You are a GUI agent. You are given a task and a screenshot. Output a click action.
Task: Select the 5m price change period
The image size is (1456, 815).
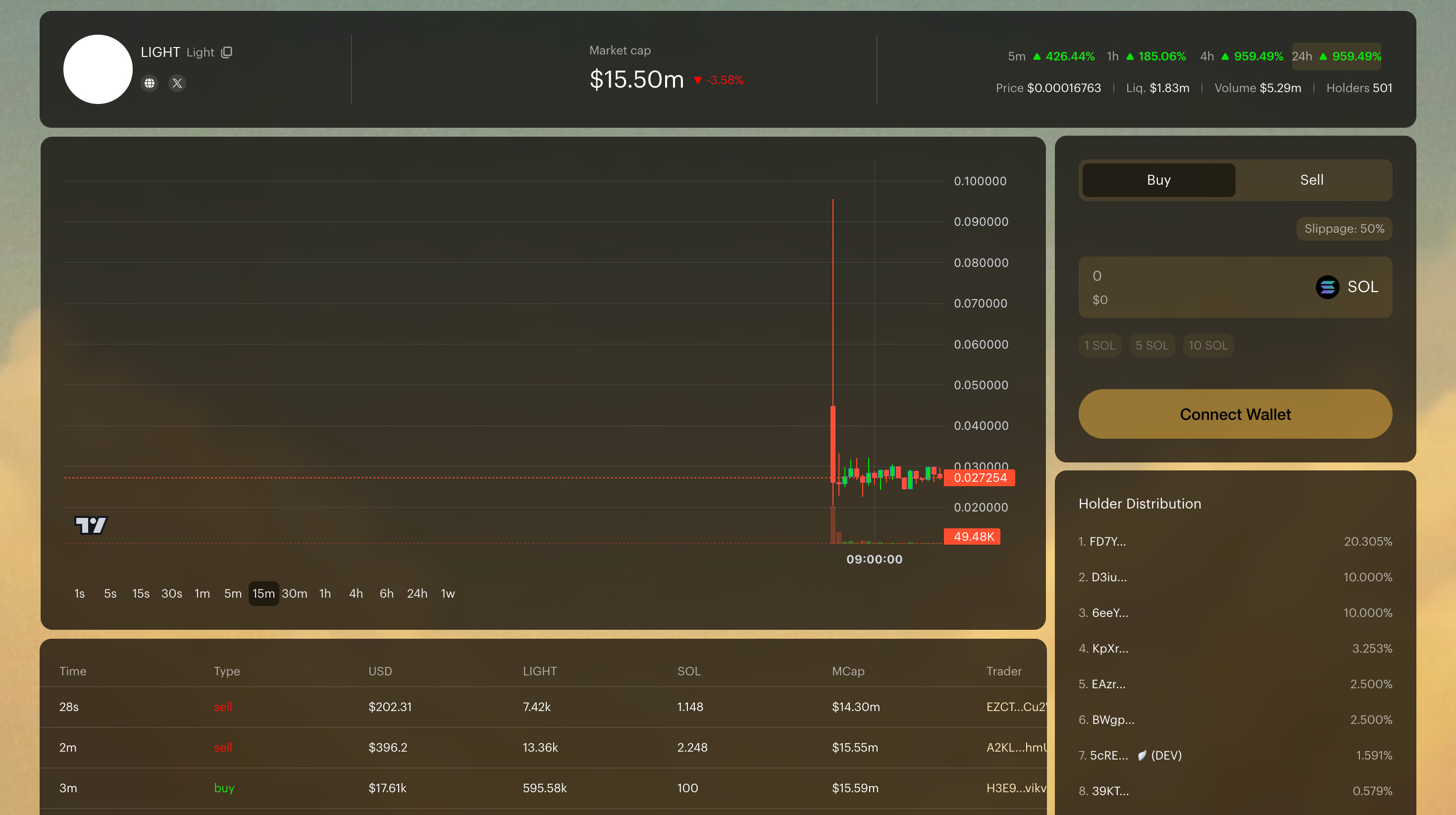click(x=1051, y=56)
